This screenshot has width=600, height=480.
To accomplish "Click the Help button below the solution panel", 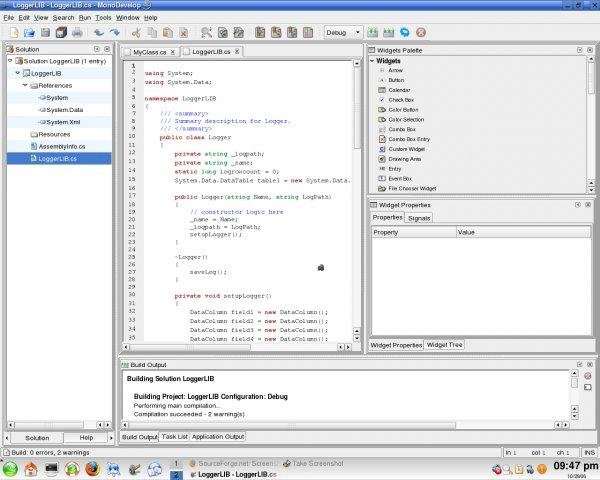I will [86, 438].
